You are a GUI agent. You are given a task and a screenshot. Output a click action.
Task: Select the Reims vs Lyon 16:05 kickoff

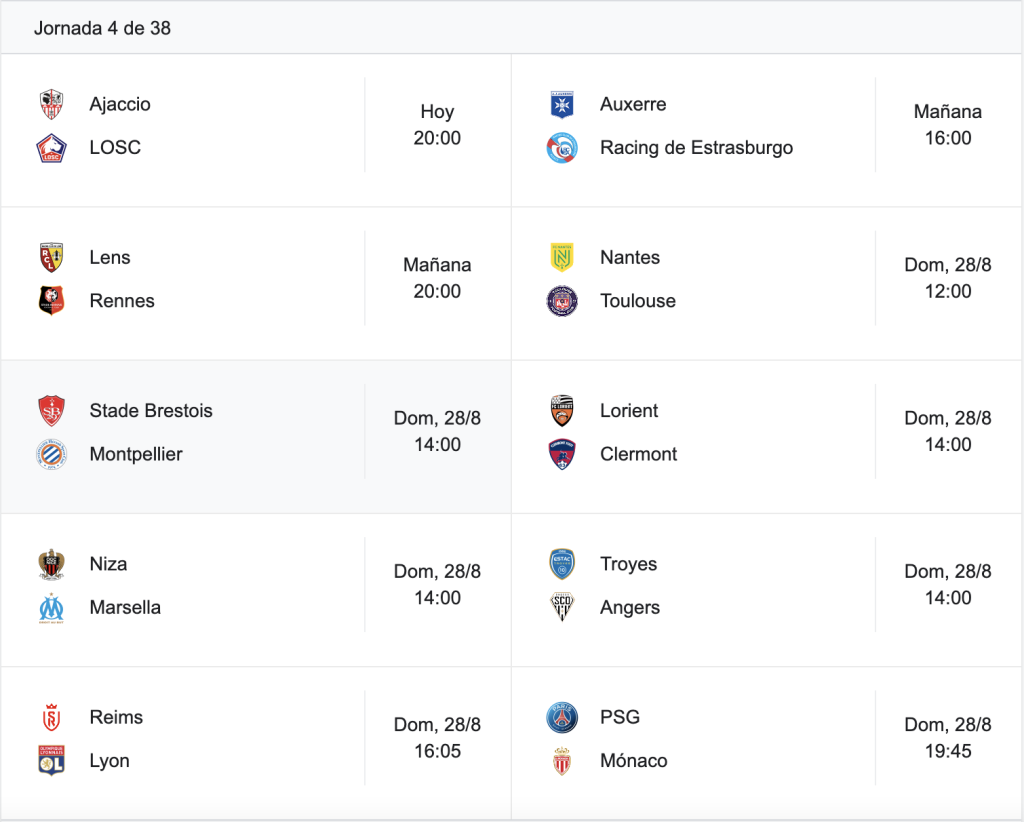[x=437, y=738]
